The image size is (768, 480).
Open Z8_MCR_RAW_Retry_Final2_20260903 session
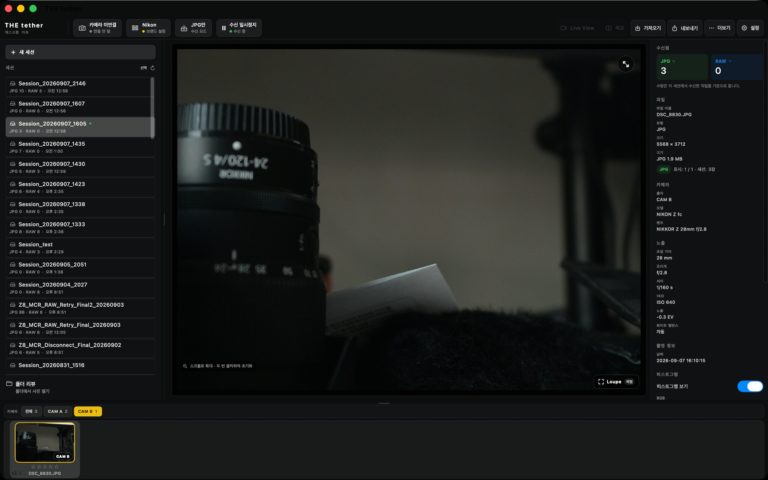click(78, 308)
